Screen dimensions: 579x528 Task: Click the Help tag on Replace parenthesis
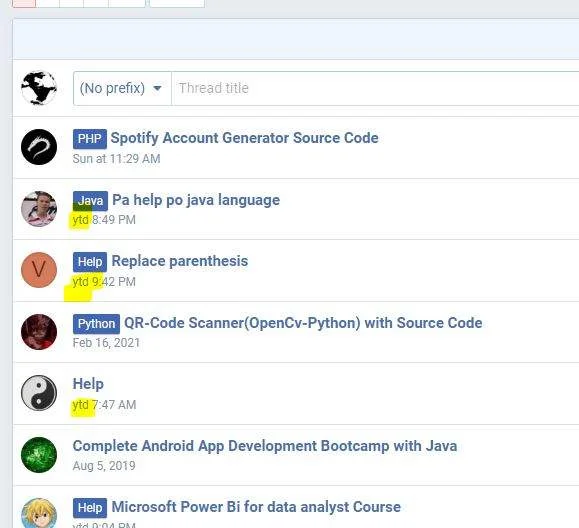pyautogui.click(x=90, y=262)
